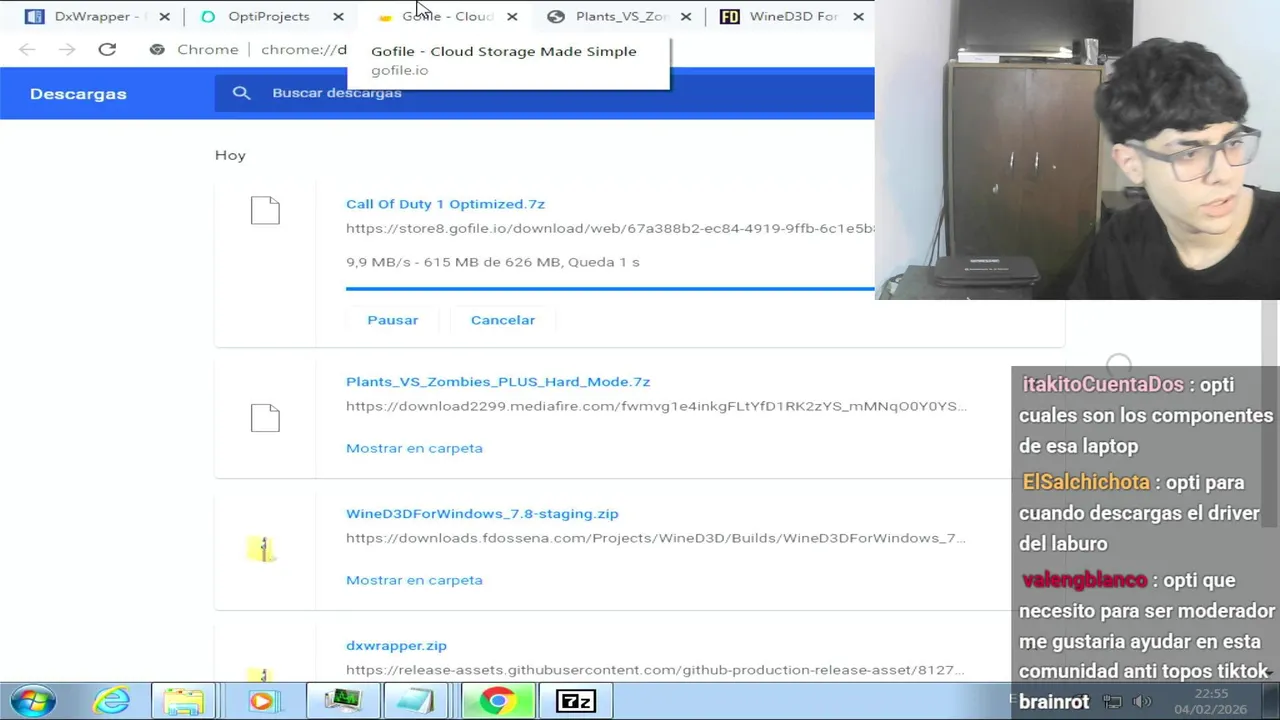Screen dimensions: 1280x720
Task: Click the search magnifier icon
Action: click(x=241, y=93)
